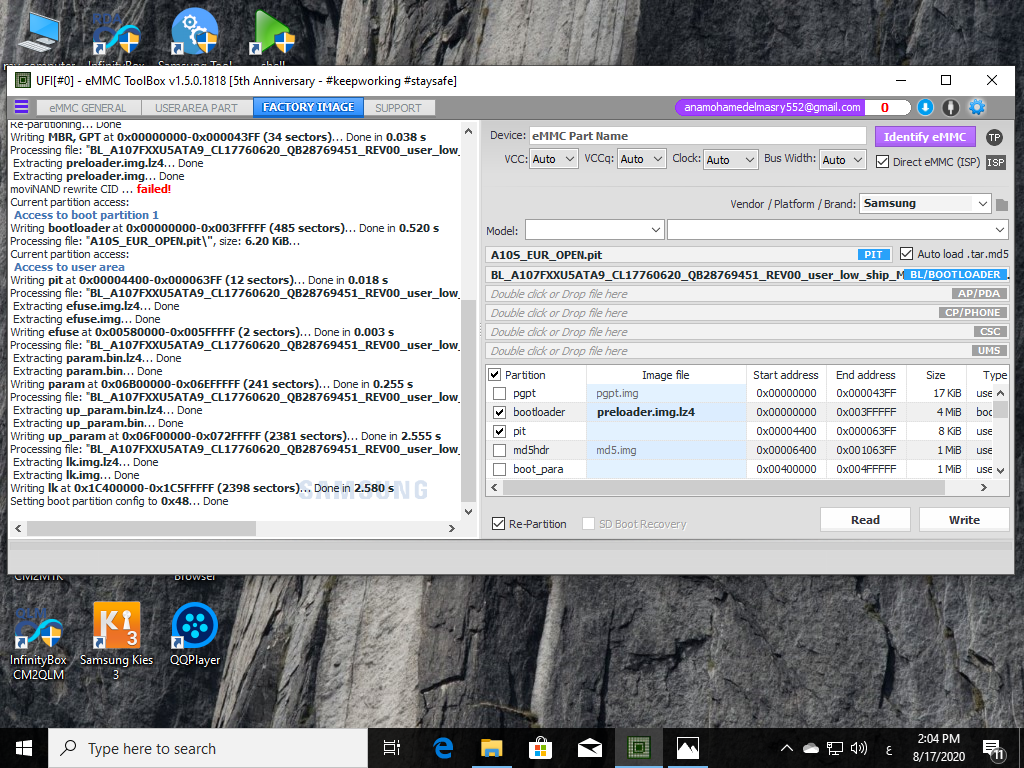Uncheck the bootloader partition checkbox

(500, 412)
